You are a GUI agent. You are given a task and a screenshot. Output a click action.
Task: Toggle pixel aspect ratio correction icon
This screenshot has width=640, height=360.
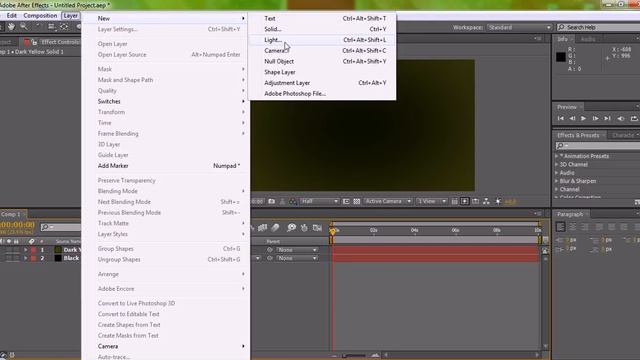pyautogui.click(x=454, y=201)
